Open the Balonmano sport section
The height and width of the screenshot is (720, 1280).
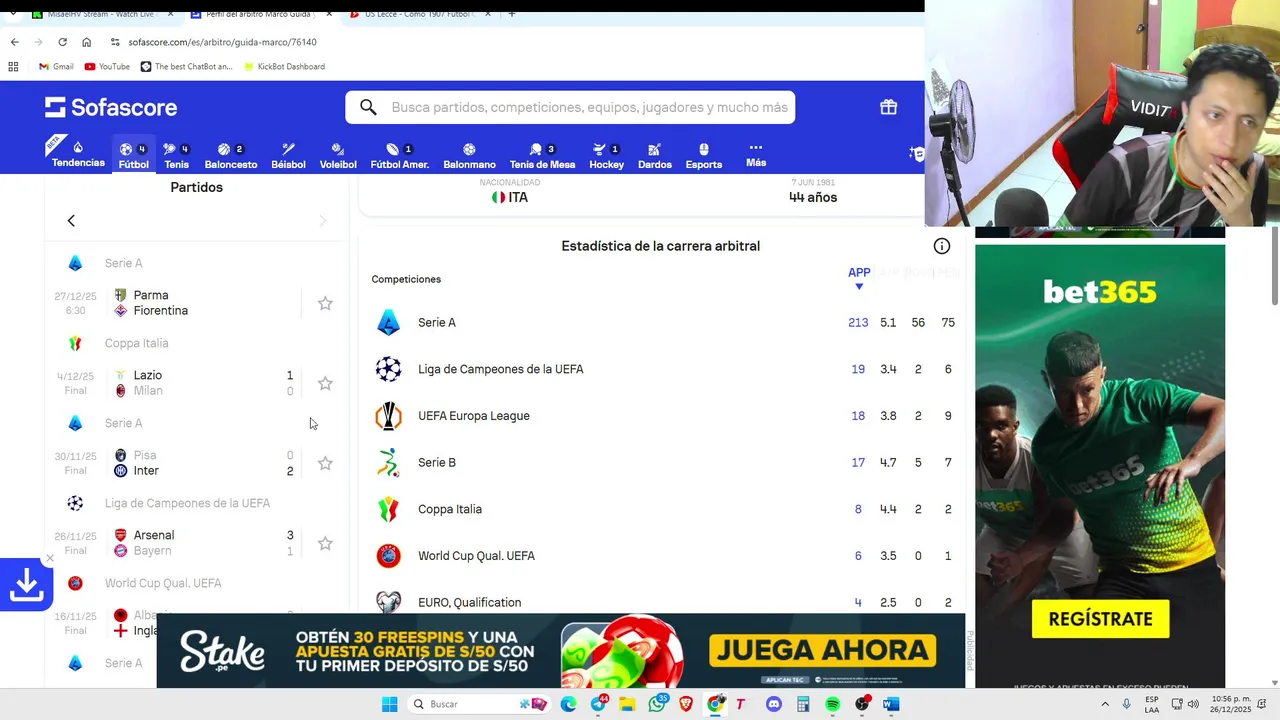(469, 155)
